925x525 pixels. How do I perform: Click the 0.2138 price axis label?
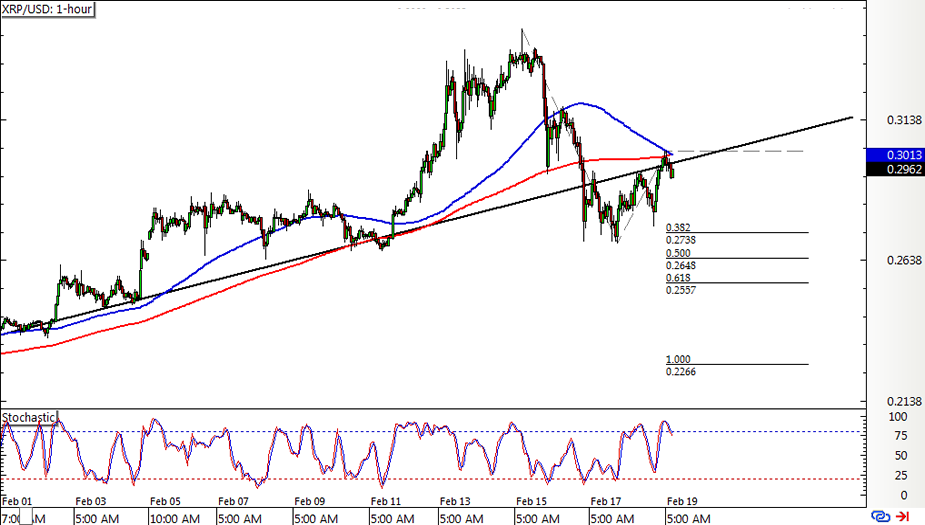[904, 402]
